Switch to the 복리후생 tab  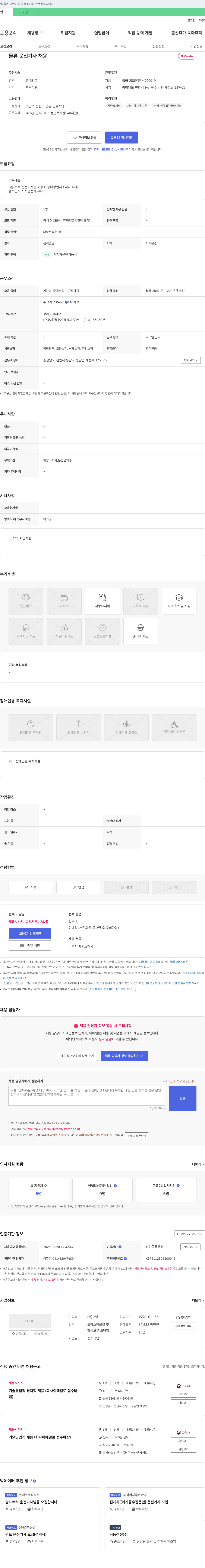(120, 46)
